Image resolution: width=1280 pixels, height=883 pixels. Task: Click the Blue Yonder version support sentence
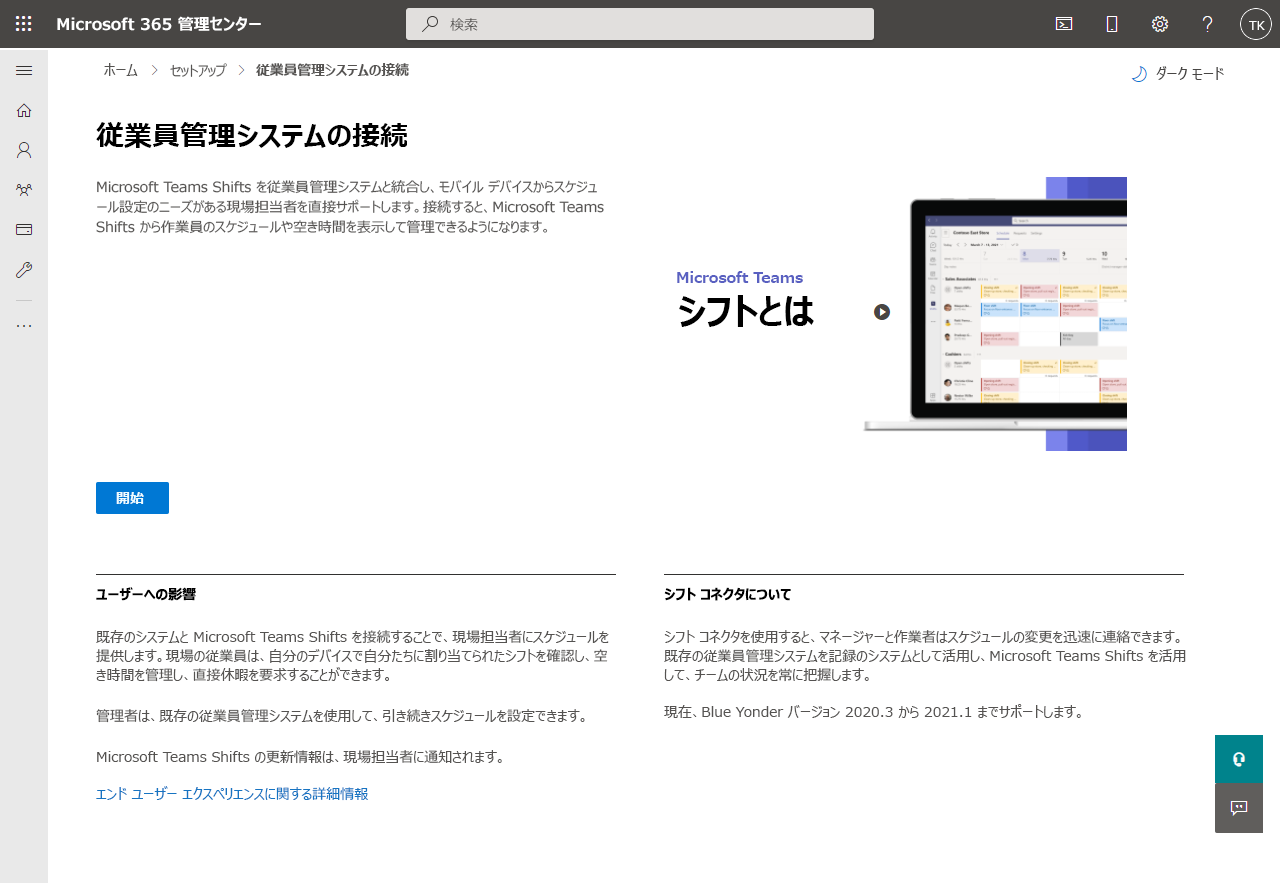[x=874, y=713]
